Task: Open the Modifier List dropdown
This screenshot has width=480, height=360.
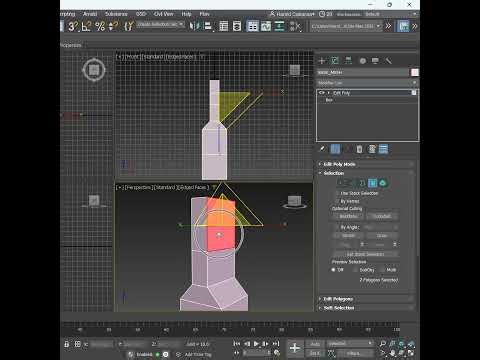Action: click(x=367, y=83)
